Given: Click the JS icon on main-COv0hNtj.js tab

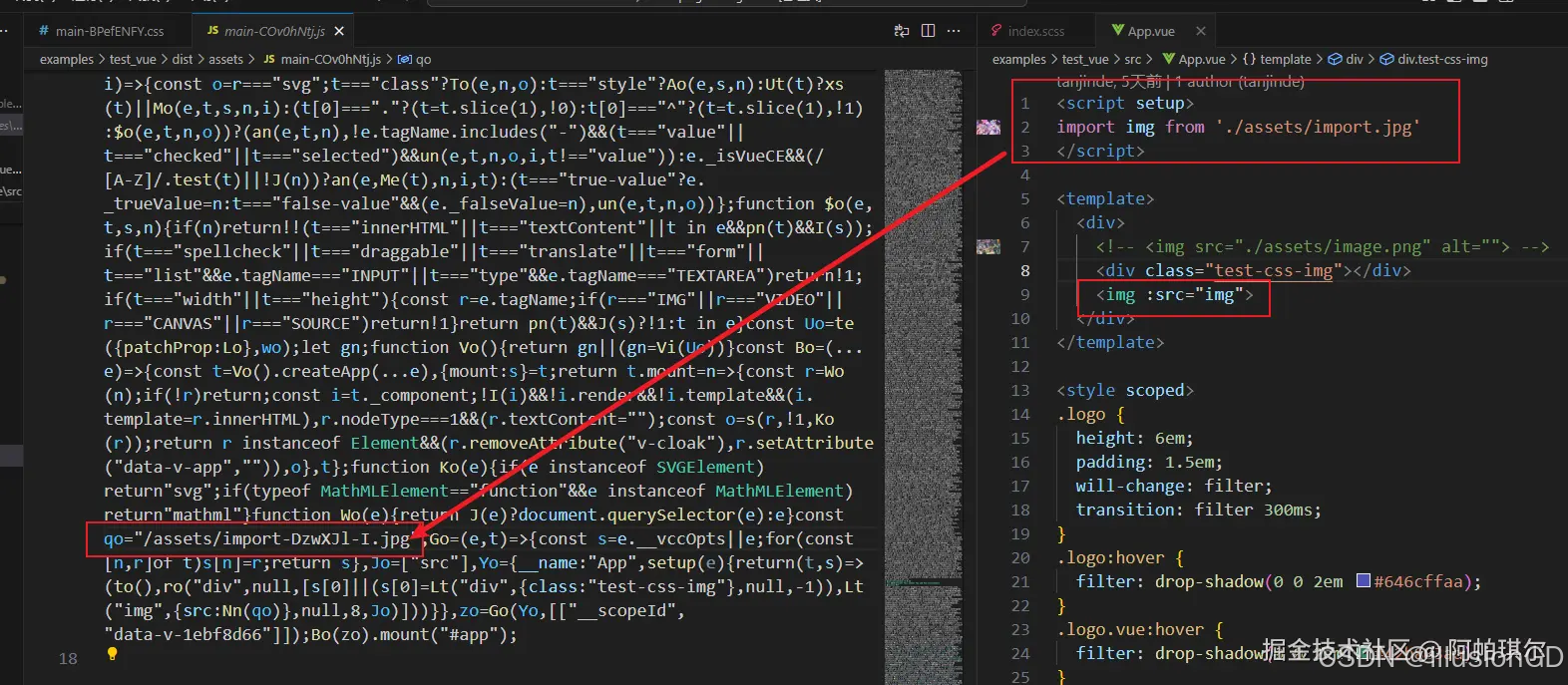Looking at the screenshot, I should coord(213,31).
